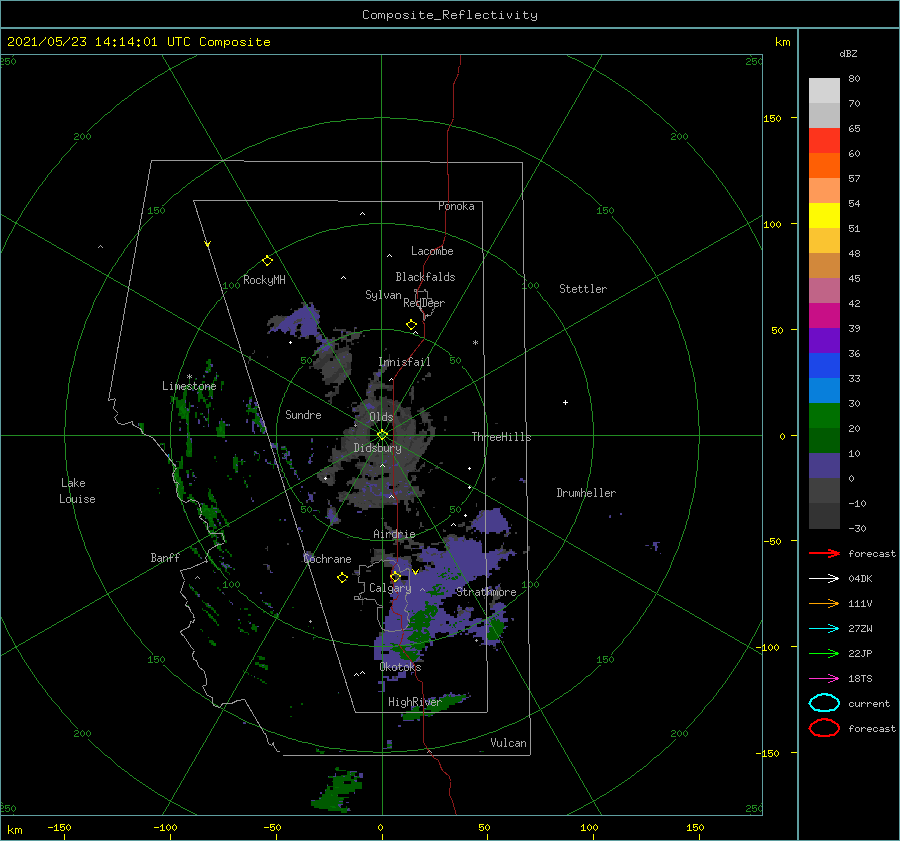Click the Lake Louise label
900x841 pixels.
point(77,491)
